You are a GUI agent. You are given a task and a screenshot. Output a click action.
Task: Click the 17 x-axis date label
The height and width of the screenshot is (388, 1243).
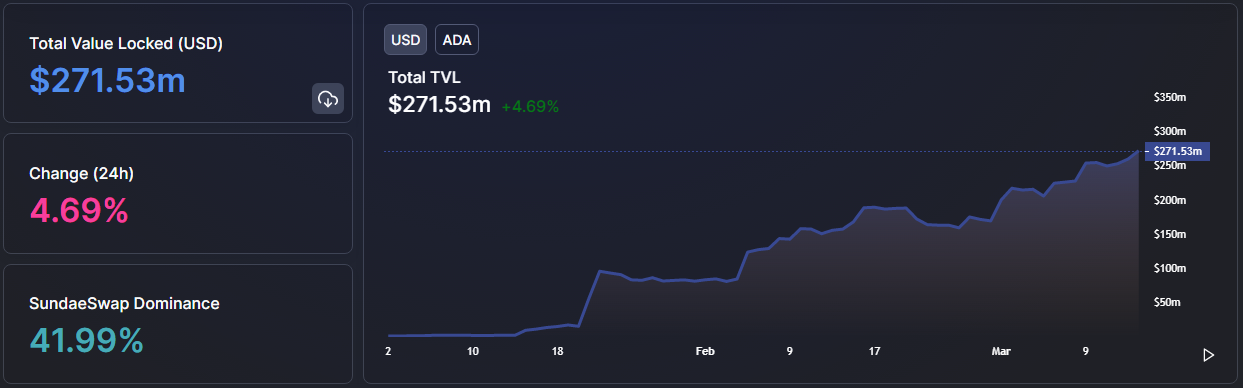click(x=874, y=351)
